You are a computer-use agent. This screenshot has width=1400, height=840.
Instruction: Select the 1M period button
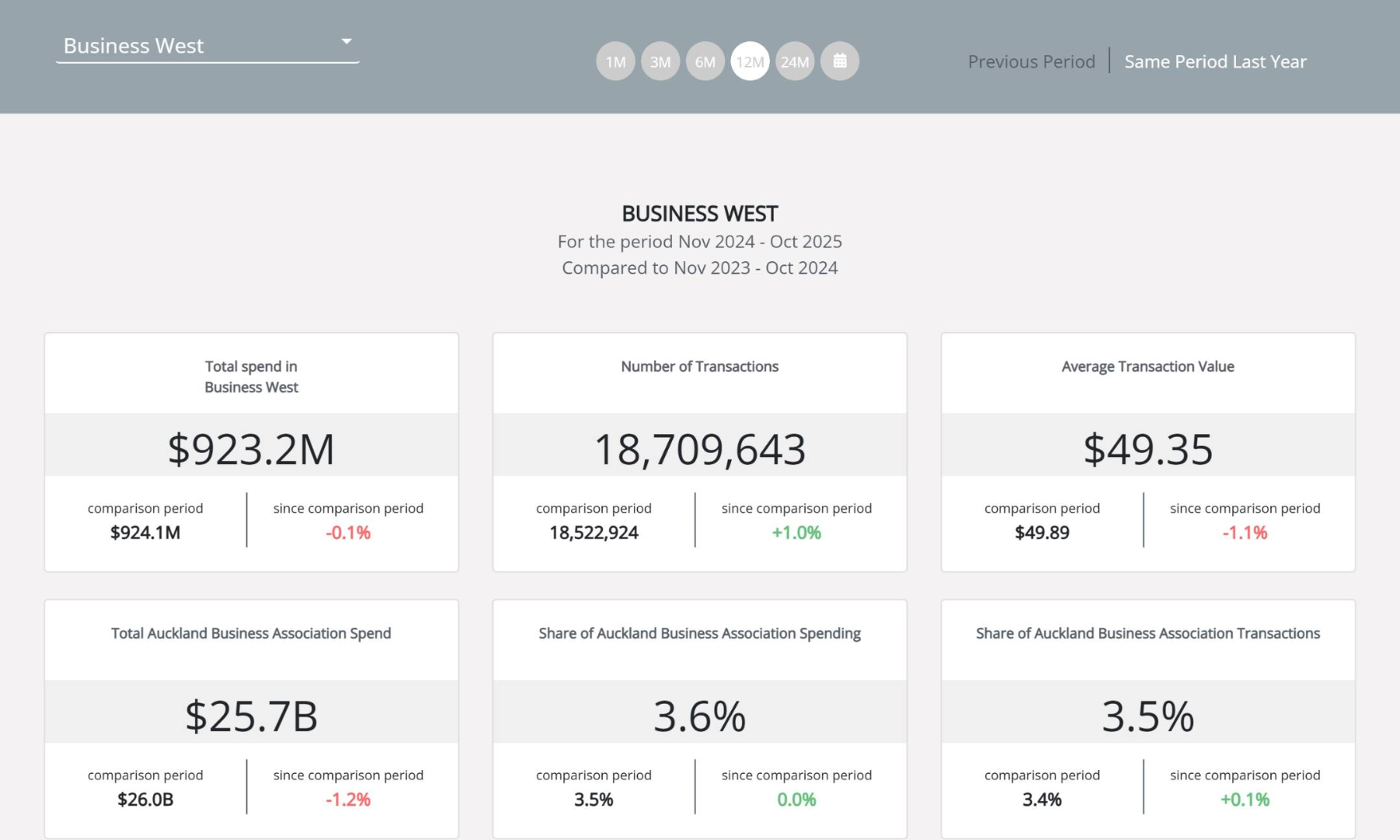point(615,61)
